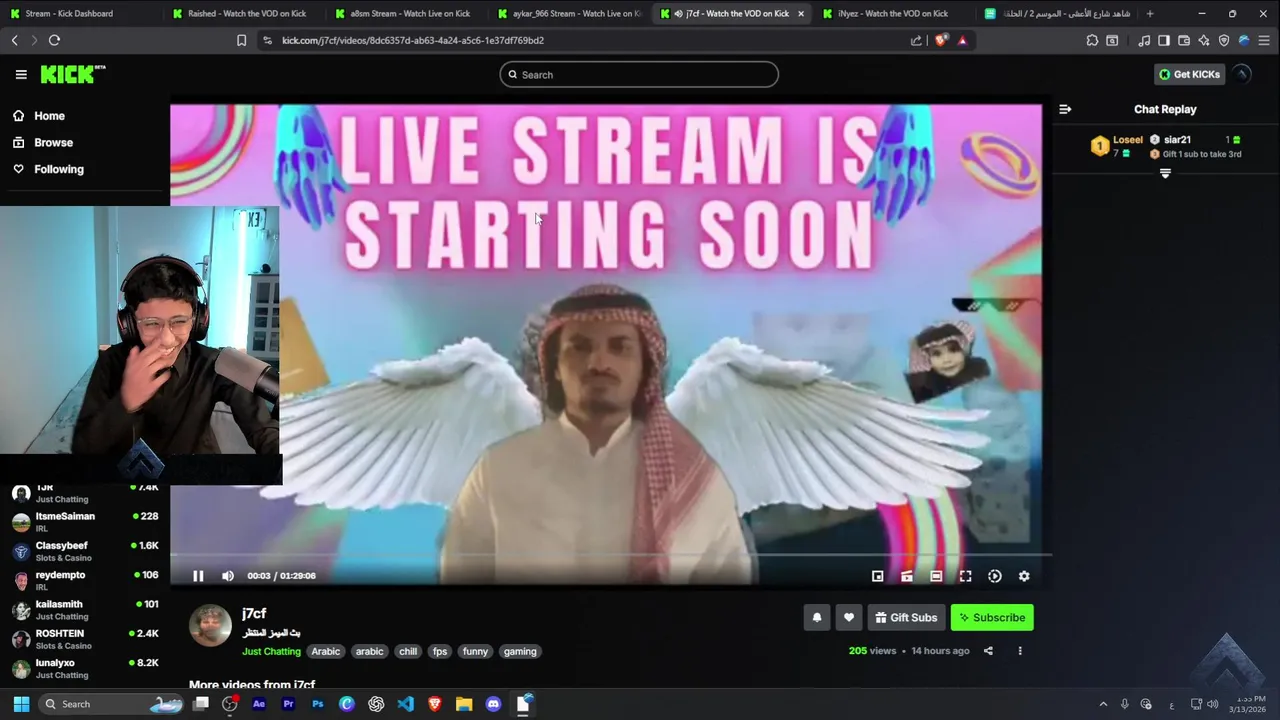Enter fullscreen mode in video player
The image size is (1280, 720).
tap(965, 576)
